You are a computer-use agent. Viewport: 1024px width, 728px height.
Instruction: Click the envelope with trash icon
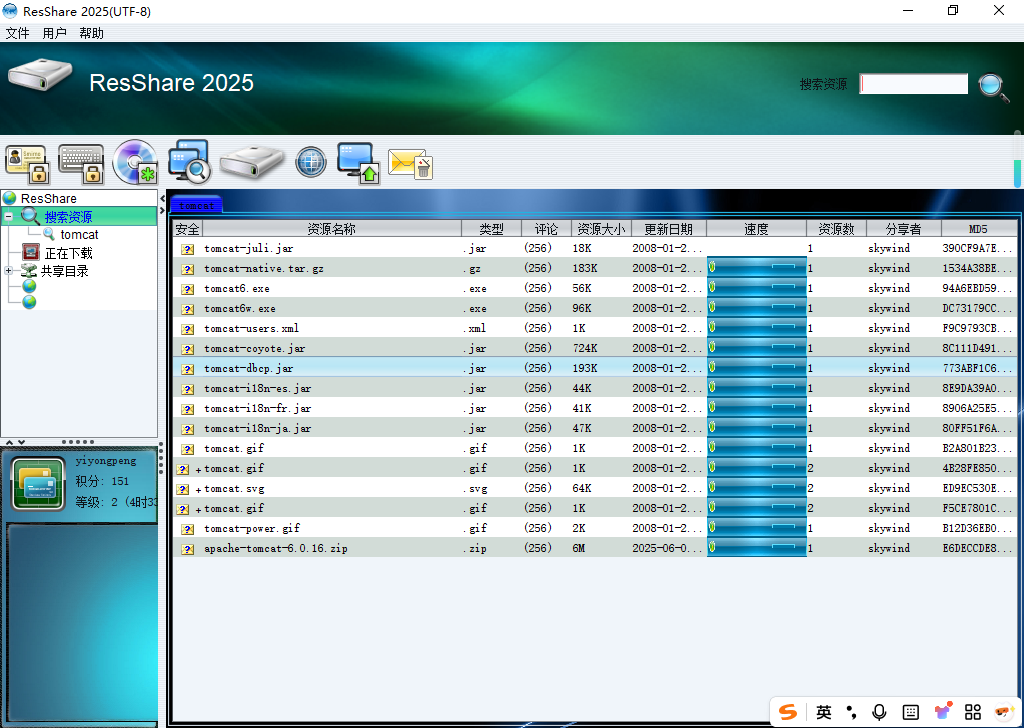[x=410, y=163]
